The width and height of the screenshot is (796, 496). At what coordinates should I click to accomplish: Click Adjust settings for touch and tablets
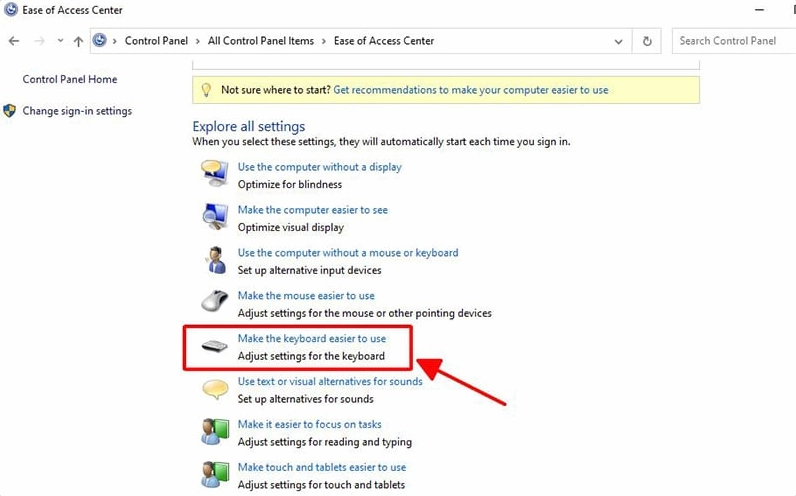click(x=321, y=485)
